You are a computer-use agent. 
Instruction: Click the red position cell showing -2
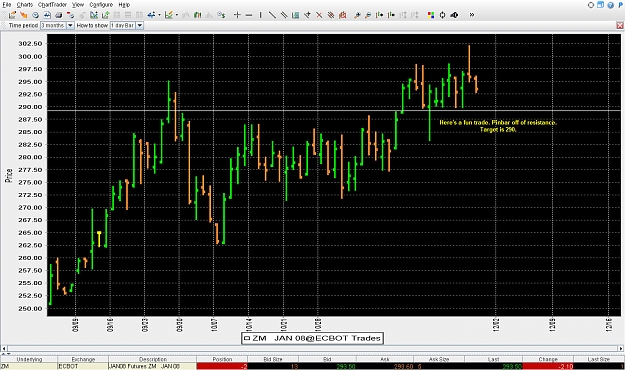point(222,366)
